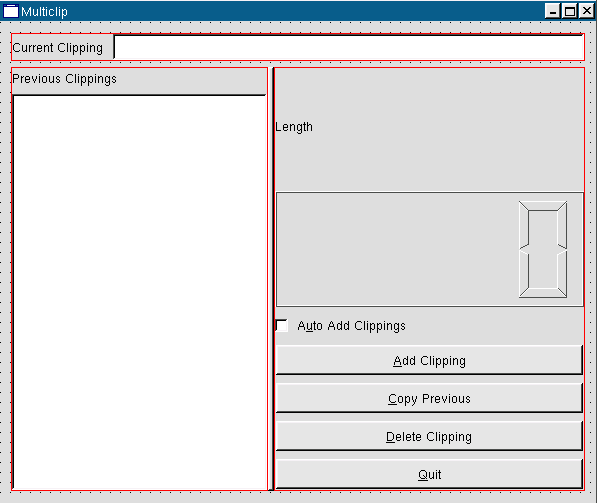Minimize the Multiclip window
597x503 pixels.
[x=552, y=11]
